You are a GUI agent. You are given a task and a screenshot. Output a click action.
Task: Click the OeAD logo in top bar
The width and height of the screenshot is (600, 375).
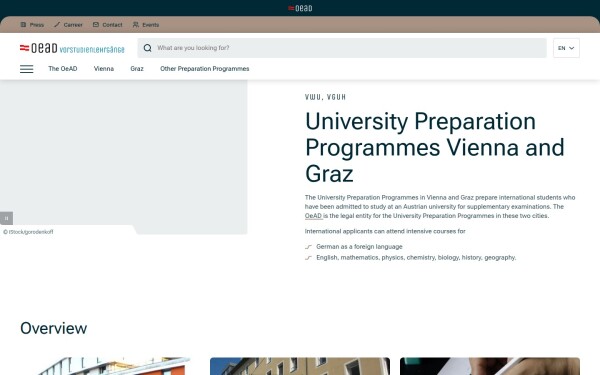point(300,8)
